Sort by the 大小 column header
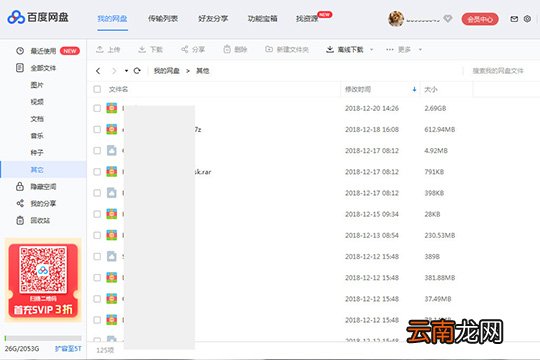 (x=431, y=90)
